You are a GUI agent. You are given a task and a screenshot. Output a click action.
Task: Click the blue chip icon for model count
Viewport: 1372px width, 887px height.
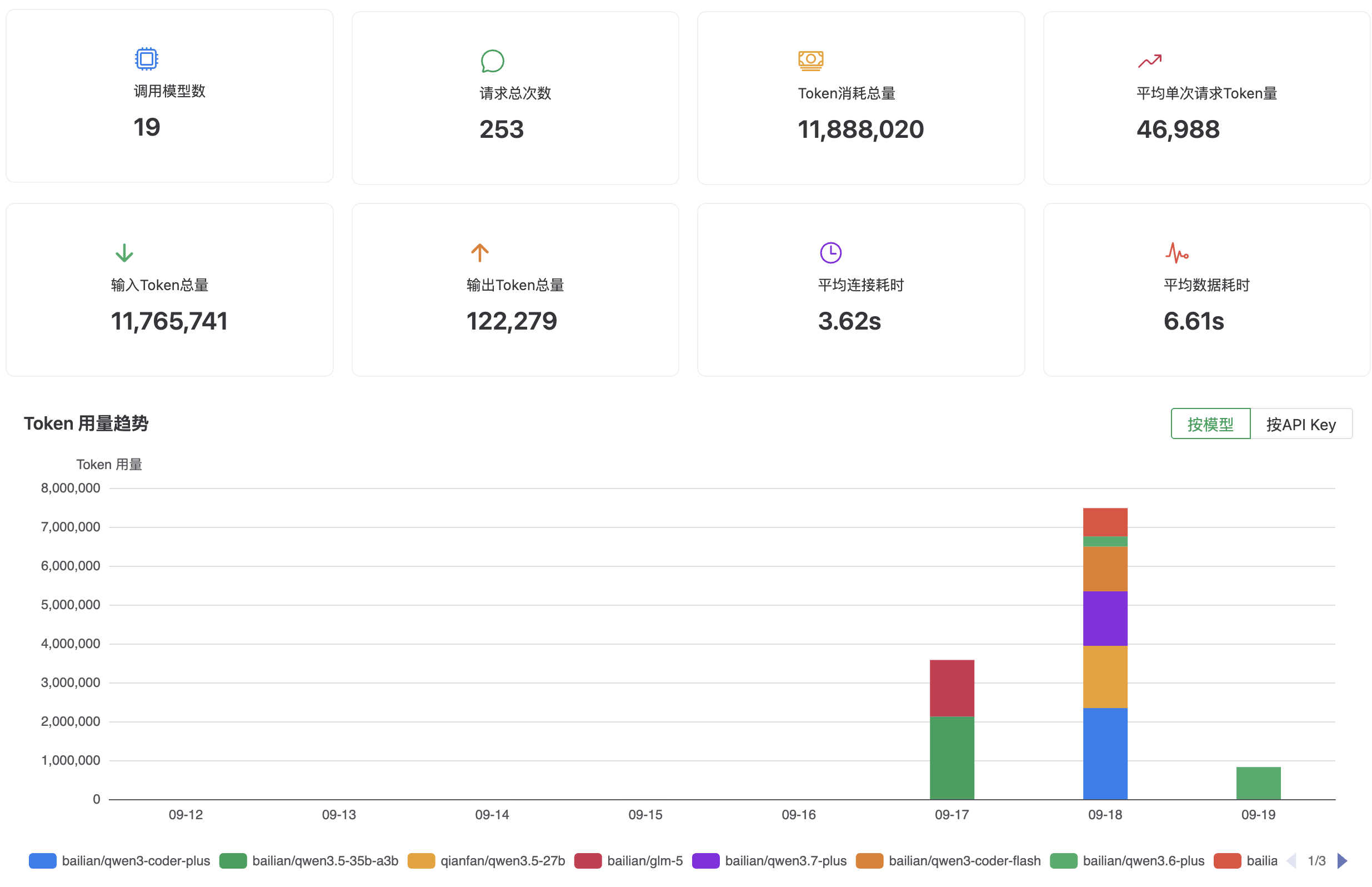click(x=146, y=59)
